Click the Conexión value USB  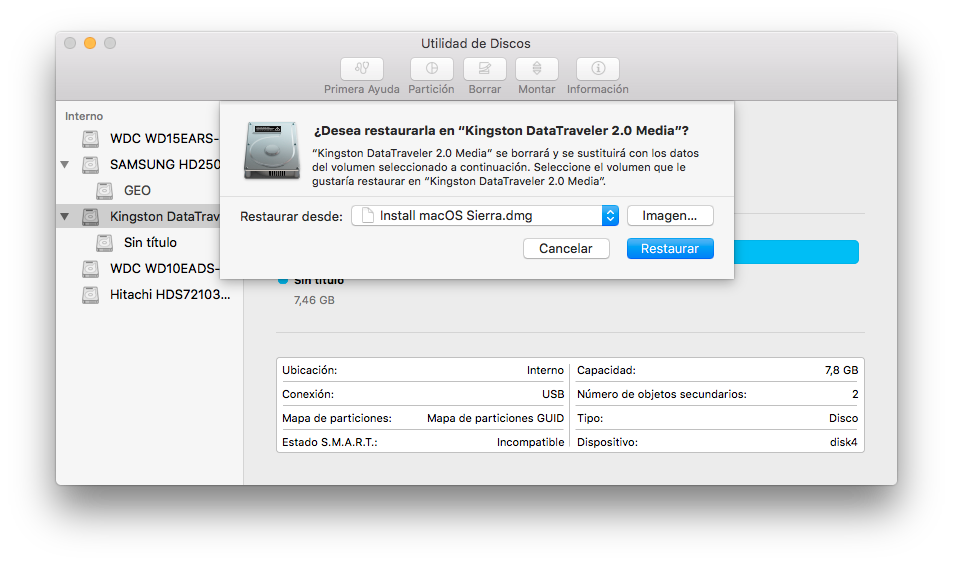coord(553,394)
